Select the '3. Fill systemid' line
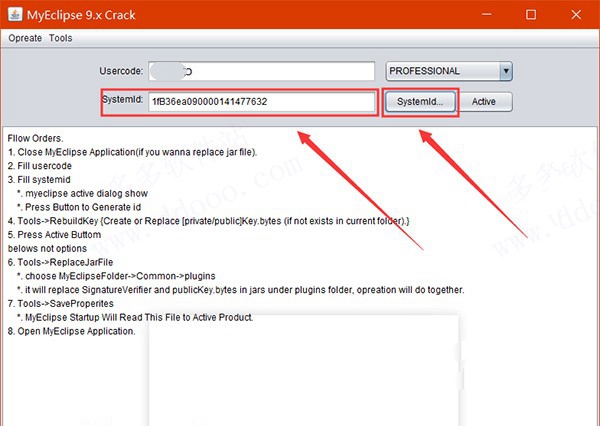 [x=39, y=180]
